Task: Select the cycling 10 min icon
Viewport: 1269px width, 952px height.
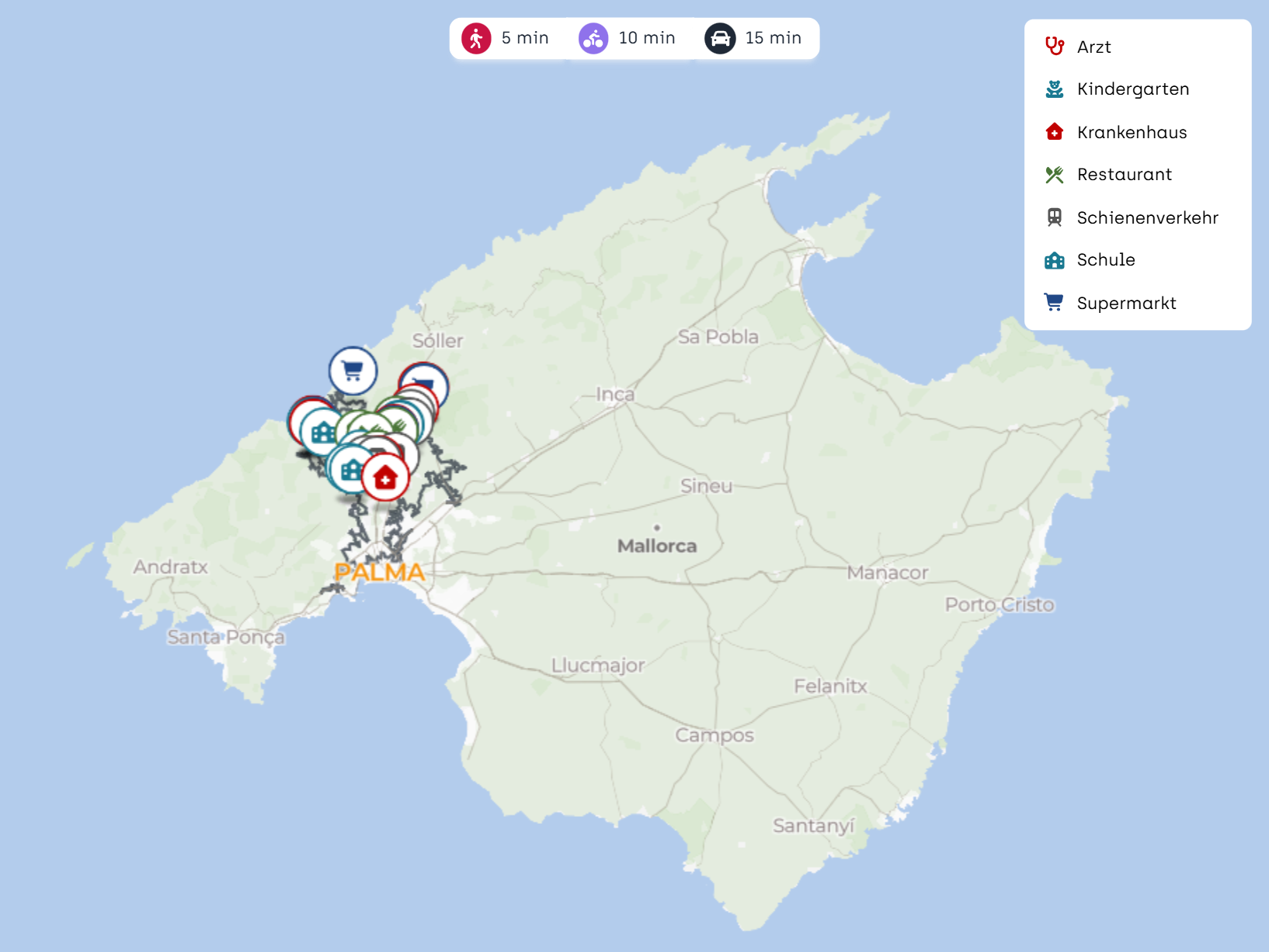Action: [593, 38]
